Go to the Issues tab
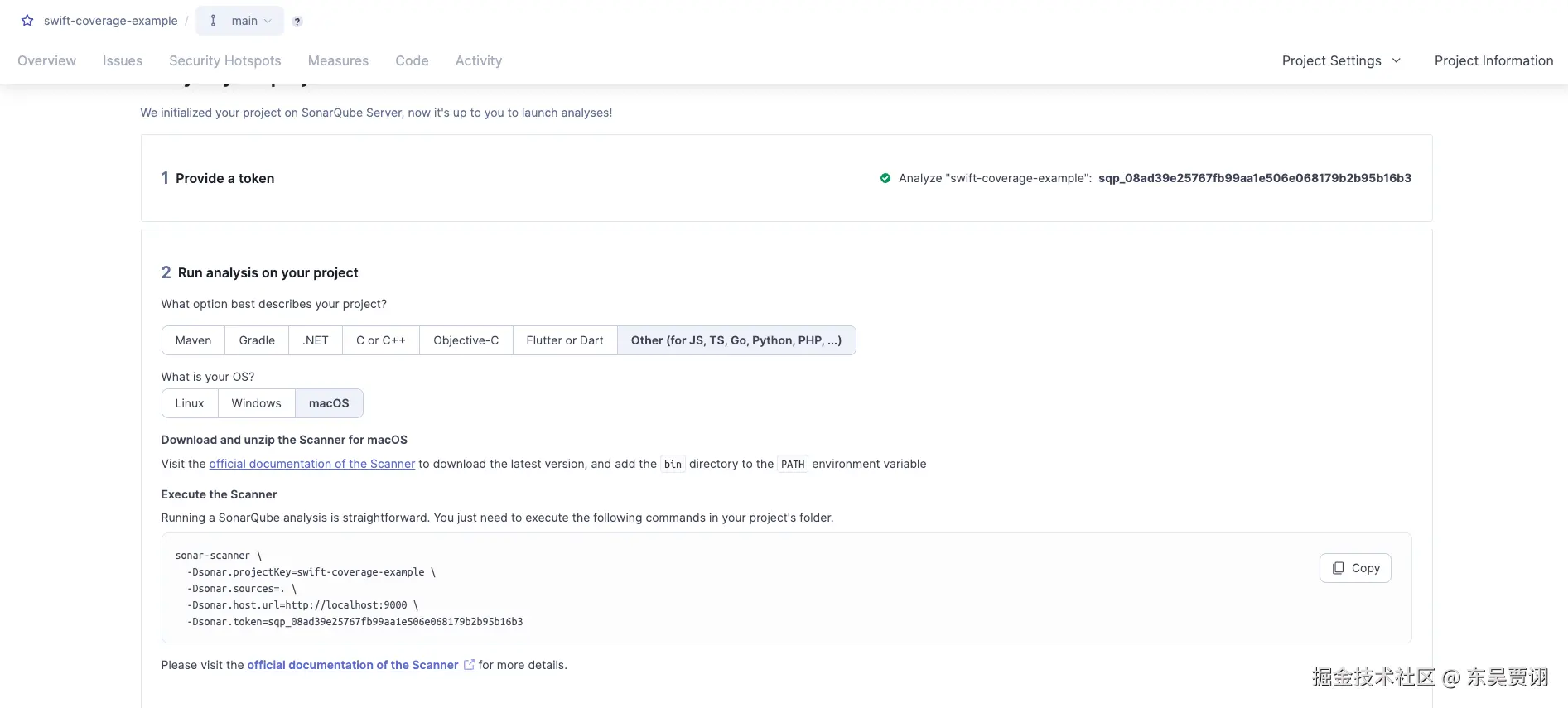Viewport: 1568px width, 708px height. click(x=123, y=60)
